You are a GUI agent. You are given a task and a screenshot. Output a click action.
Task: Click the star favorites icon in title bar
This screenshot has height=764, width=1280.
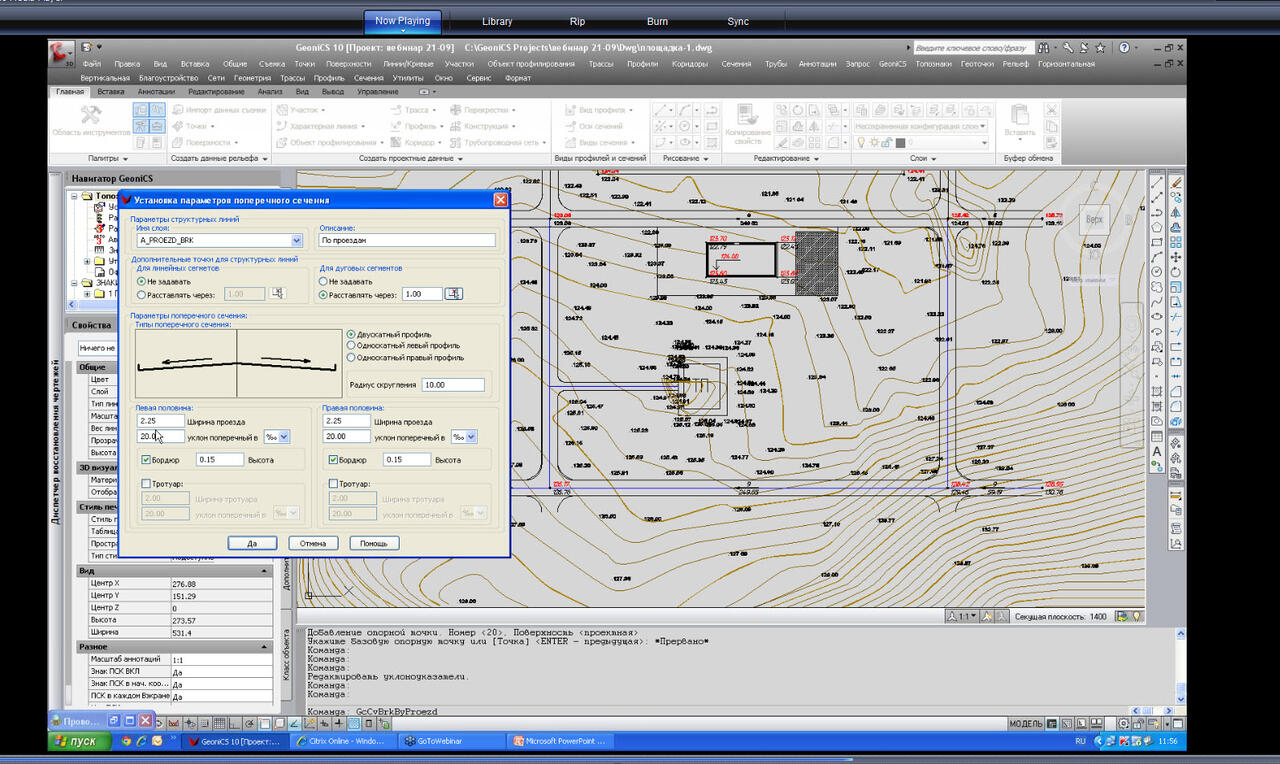[1100, 47]
